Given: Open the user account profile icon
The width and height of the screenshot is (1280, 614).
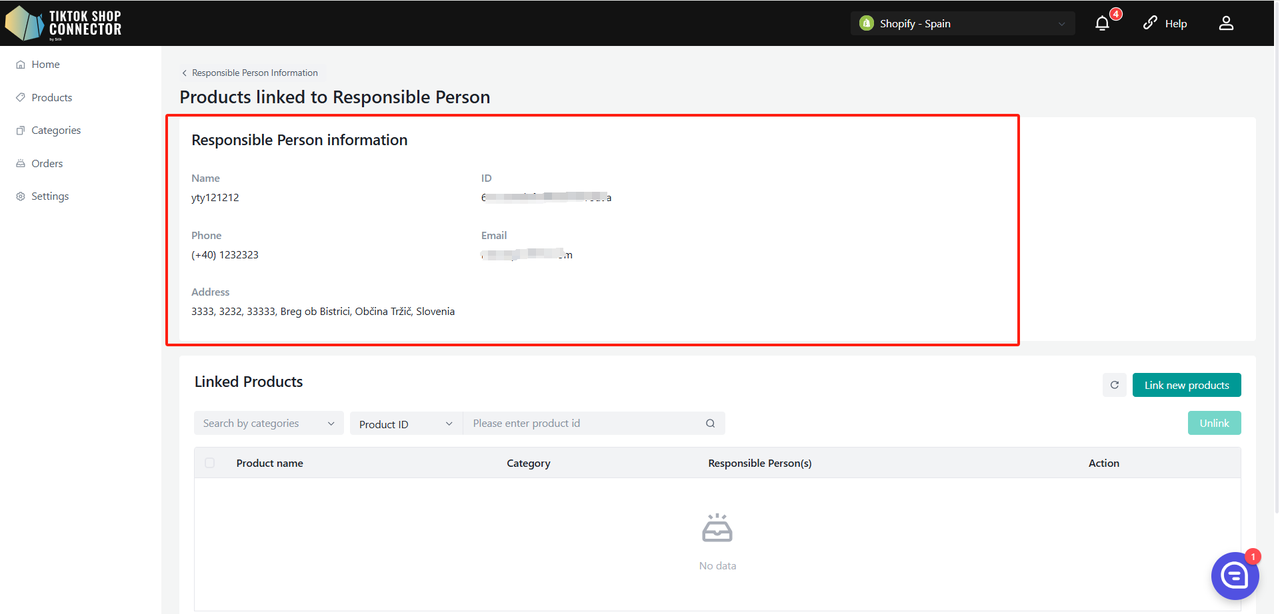Looking at the screenshot, I should (1226, 23).
